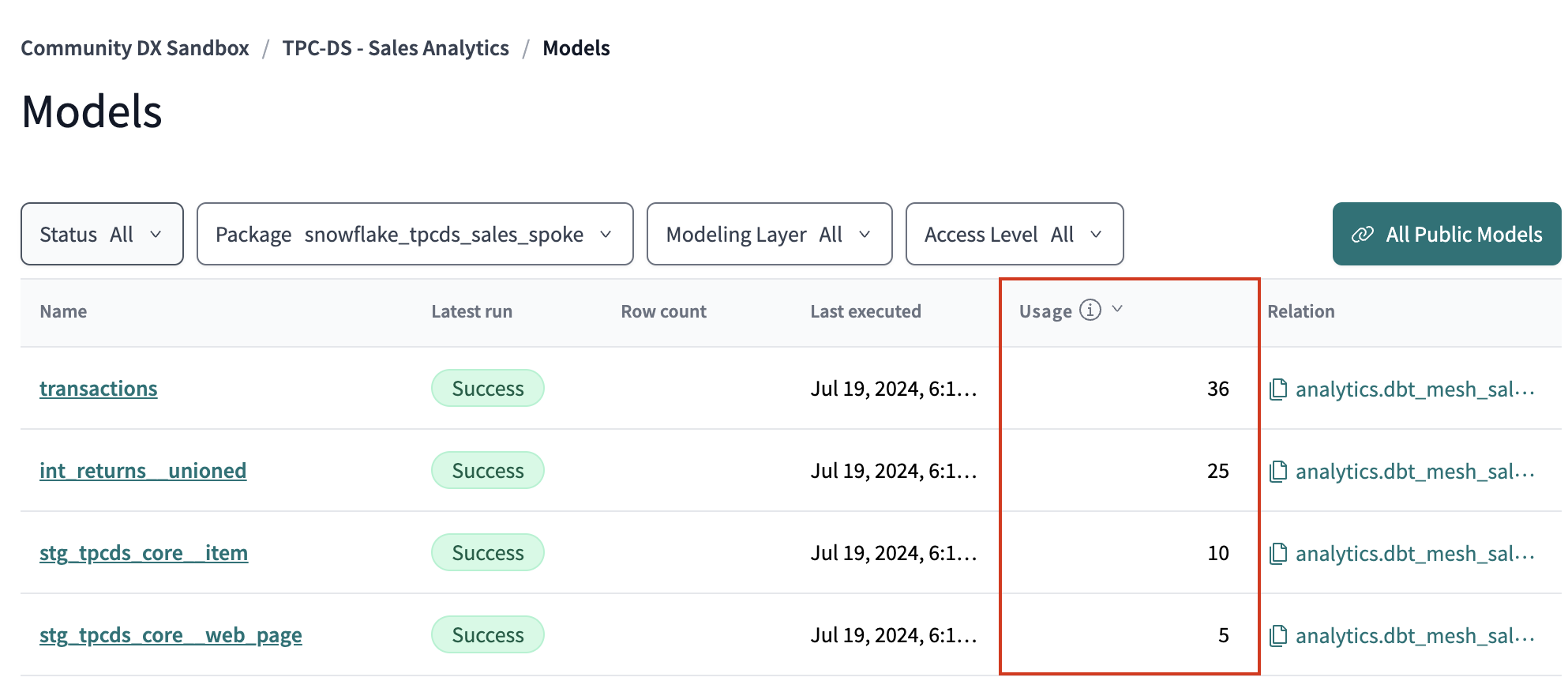Click the Models breadcrumb
The height and width of the screenshot is (681, 1568).
(x=576, y=48)
